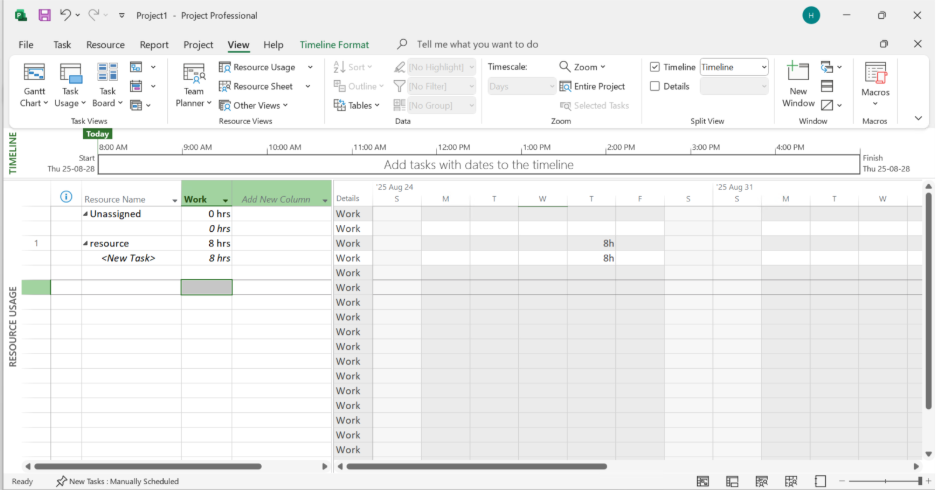Open the Resource Sheet dropdown arrow
This screenshot has height=490, width=936.
(308, 86)
